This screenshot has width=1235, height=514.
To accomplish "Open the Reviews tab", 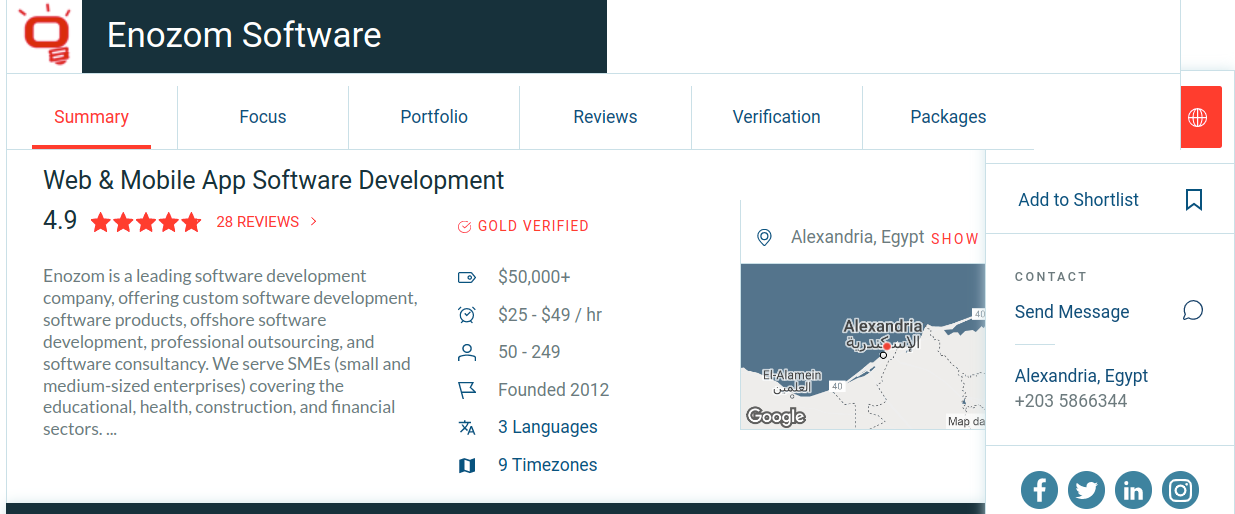I will [605, 117].
